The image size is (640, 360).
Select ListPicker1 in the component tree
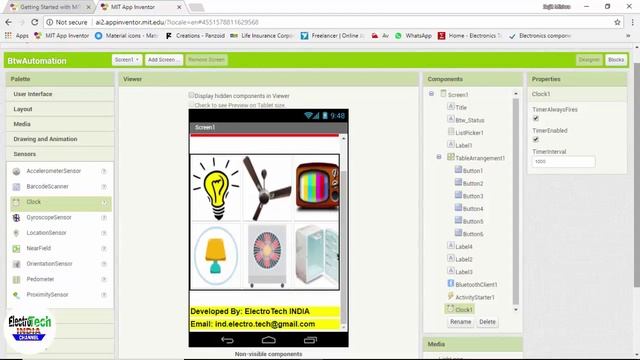tap(469, 133)
